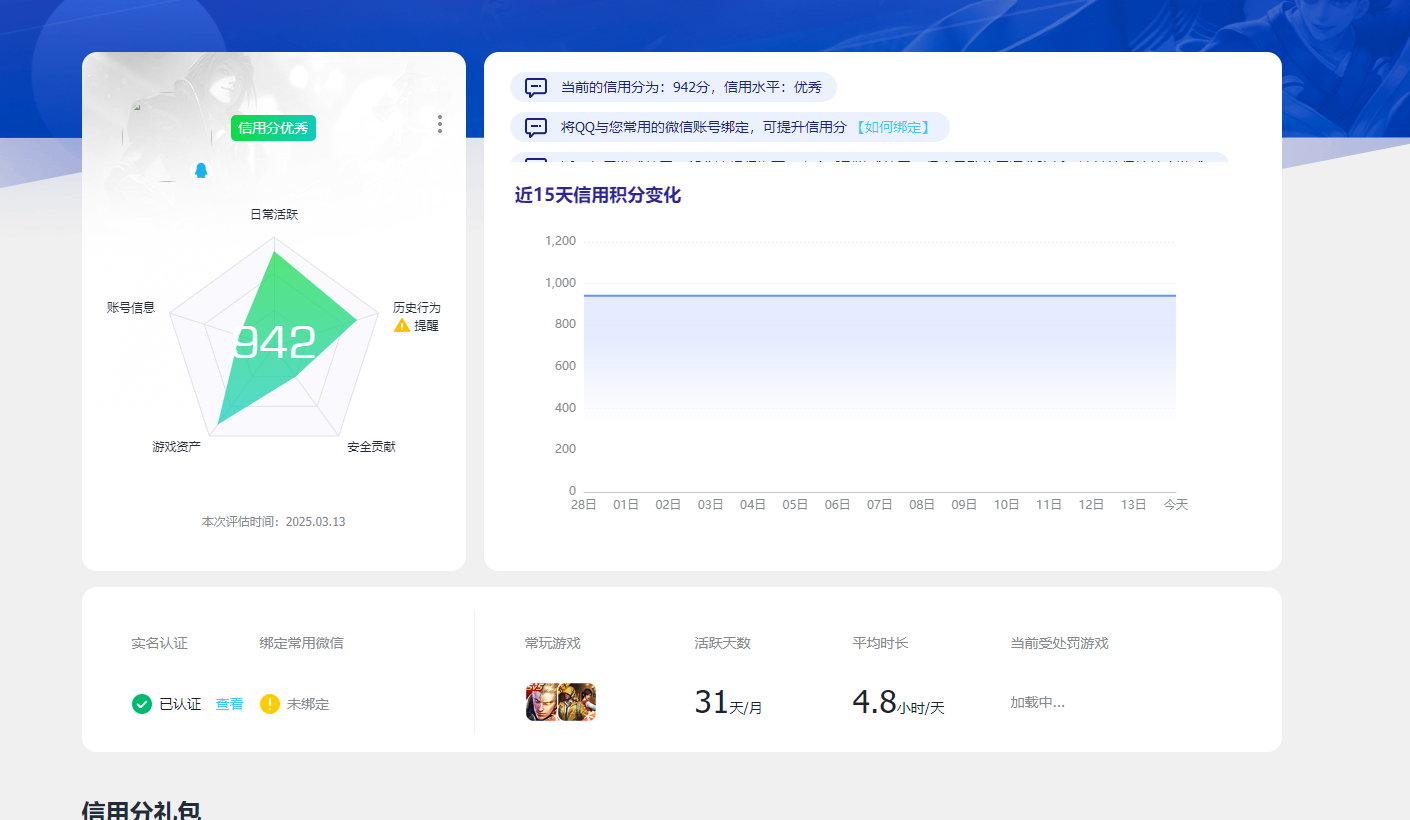This screenshot has width=1410, height=820.
Task: Click the green verified checkmark icon
Action: pos(142,704)
